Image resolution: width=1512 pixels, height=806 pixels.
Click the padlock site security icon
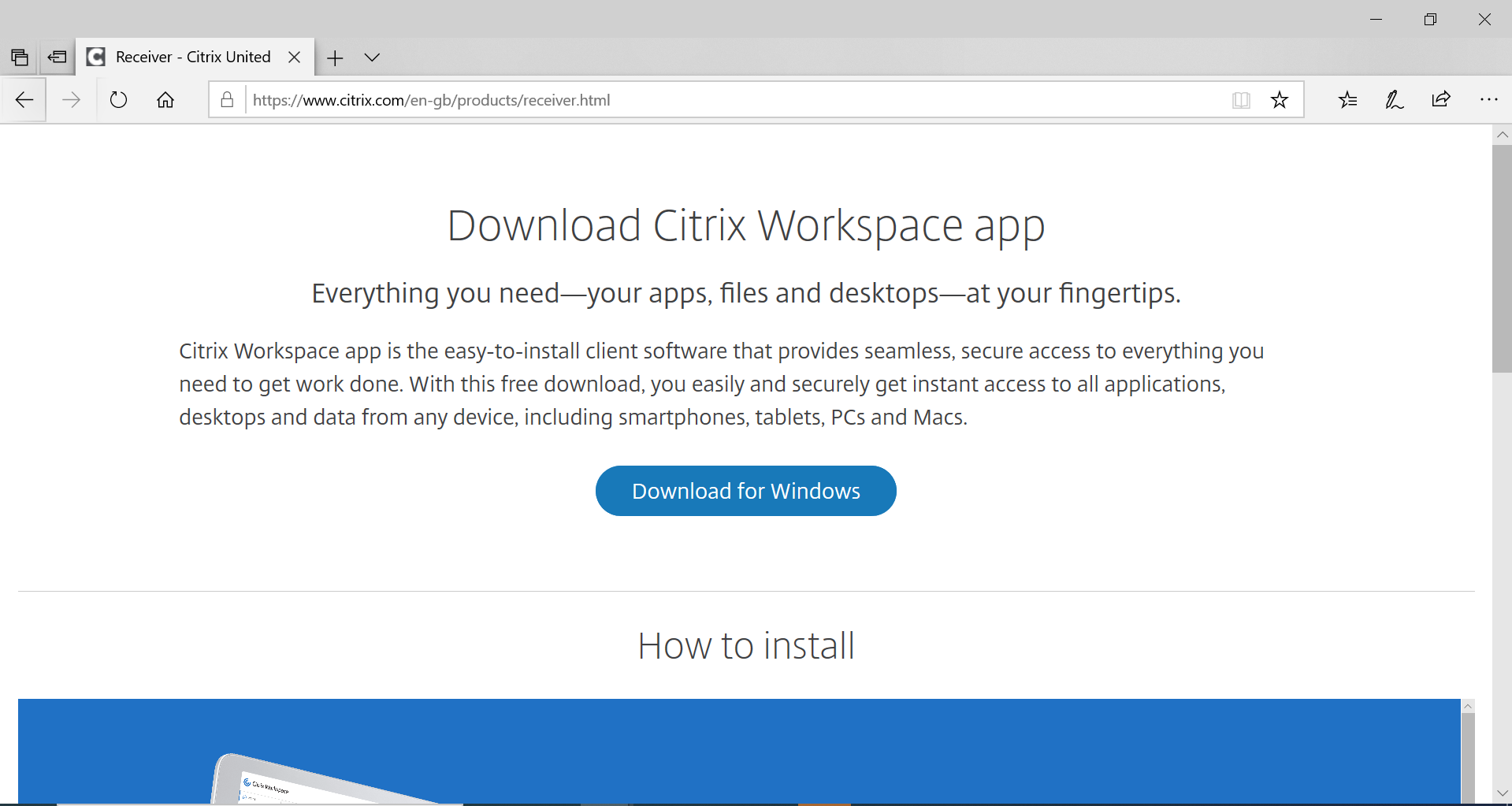click(227, 100)
